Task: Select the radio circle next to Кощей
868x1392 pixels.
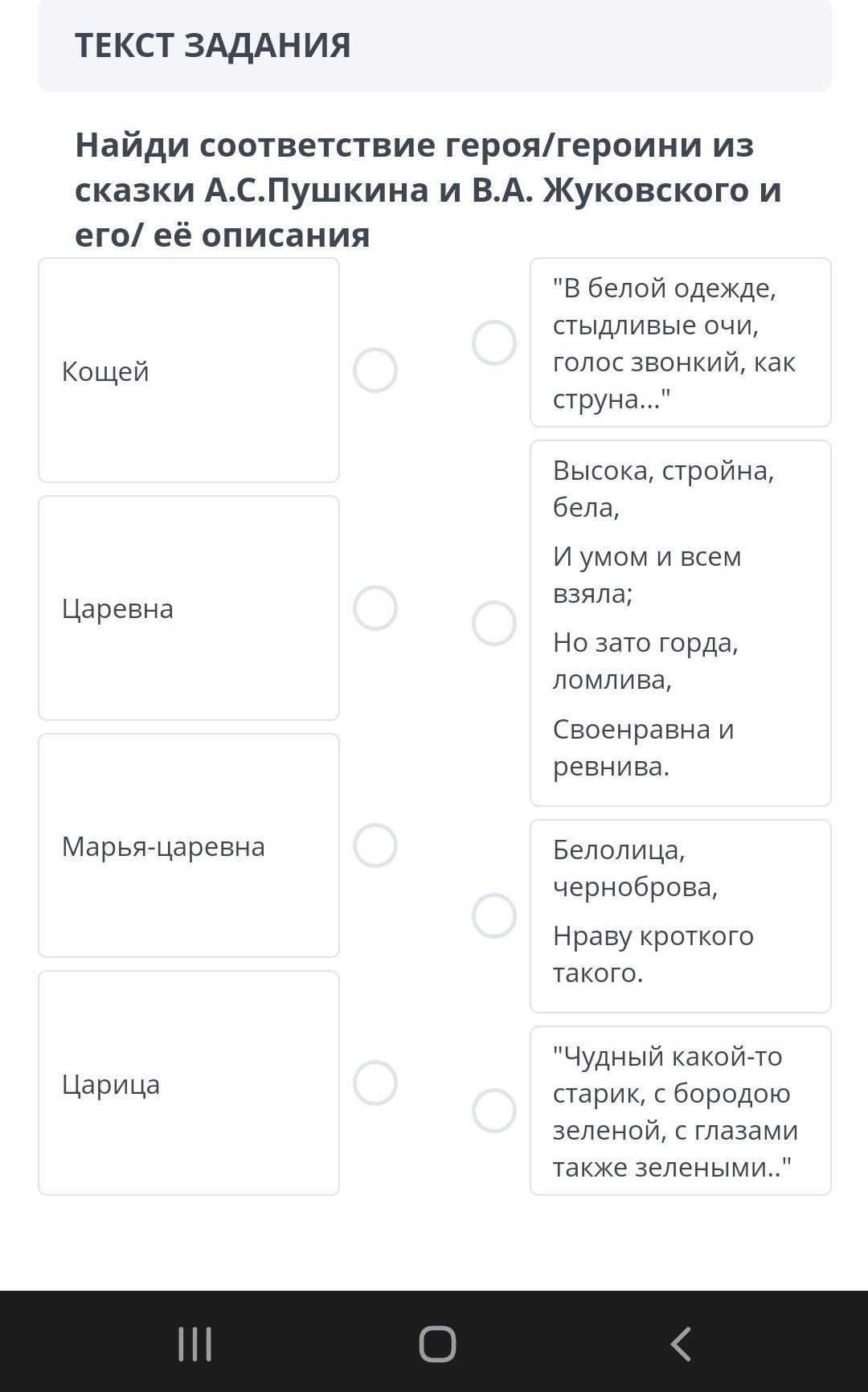Action: 375,371
